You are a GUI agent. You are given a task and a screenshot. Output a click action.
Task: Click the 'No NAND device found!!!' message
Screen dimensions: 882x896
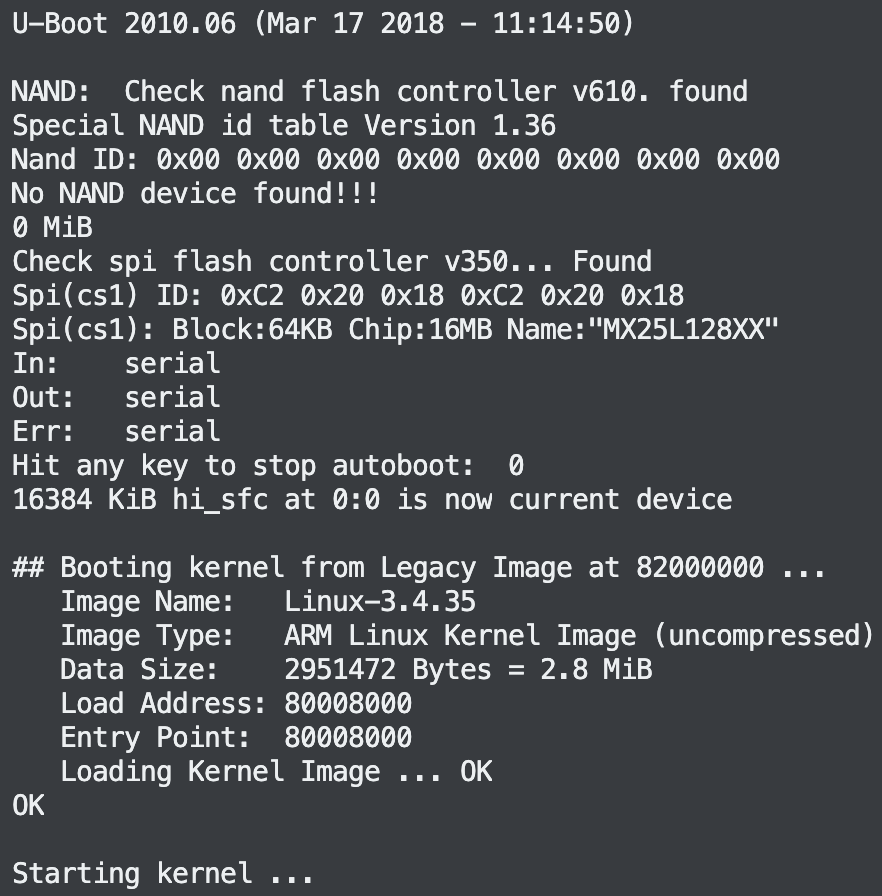click(x=195, y=193)
